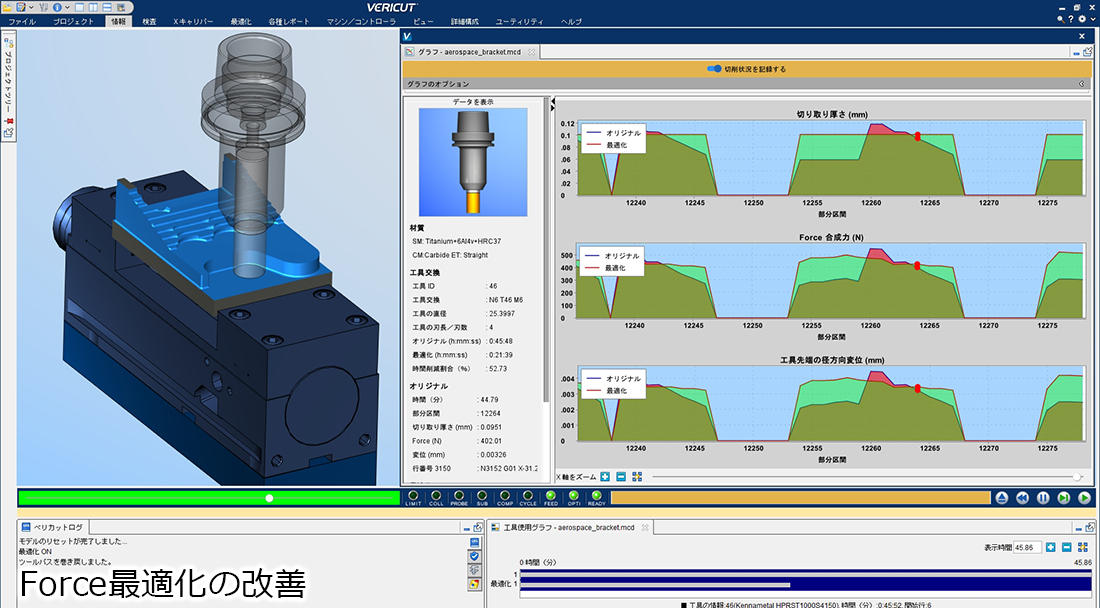The width and height of the screenshot is (1100, 608).
Task: Minimize the graph panel with blue dash
Action: pos(1076,53)
